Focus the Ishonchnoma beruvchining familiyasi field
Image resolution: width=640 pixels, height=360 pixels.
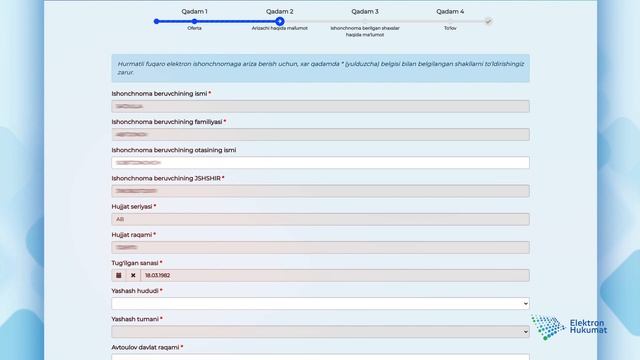[320, 134]
